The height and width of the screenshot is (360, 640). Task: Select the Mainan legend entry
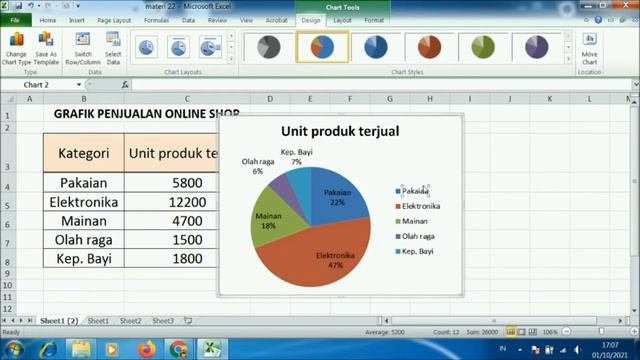[x=411, y=221]
